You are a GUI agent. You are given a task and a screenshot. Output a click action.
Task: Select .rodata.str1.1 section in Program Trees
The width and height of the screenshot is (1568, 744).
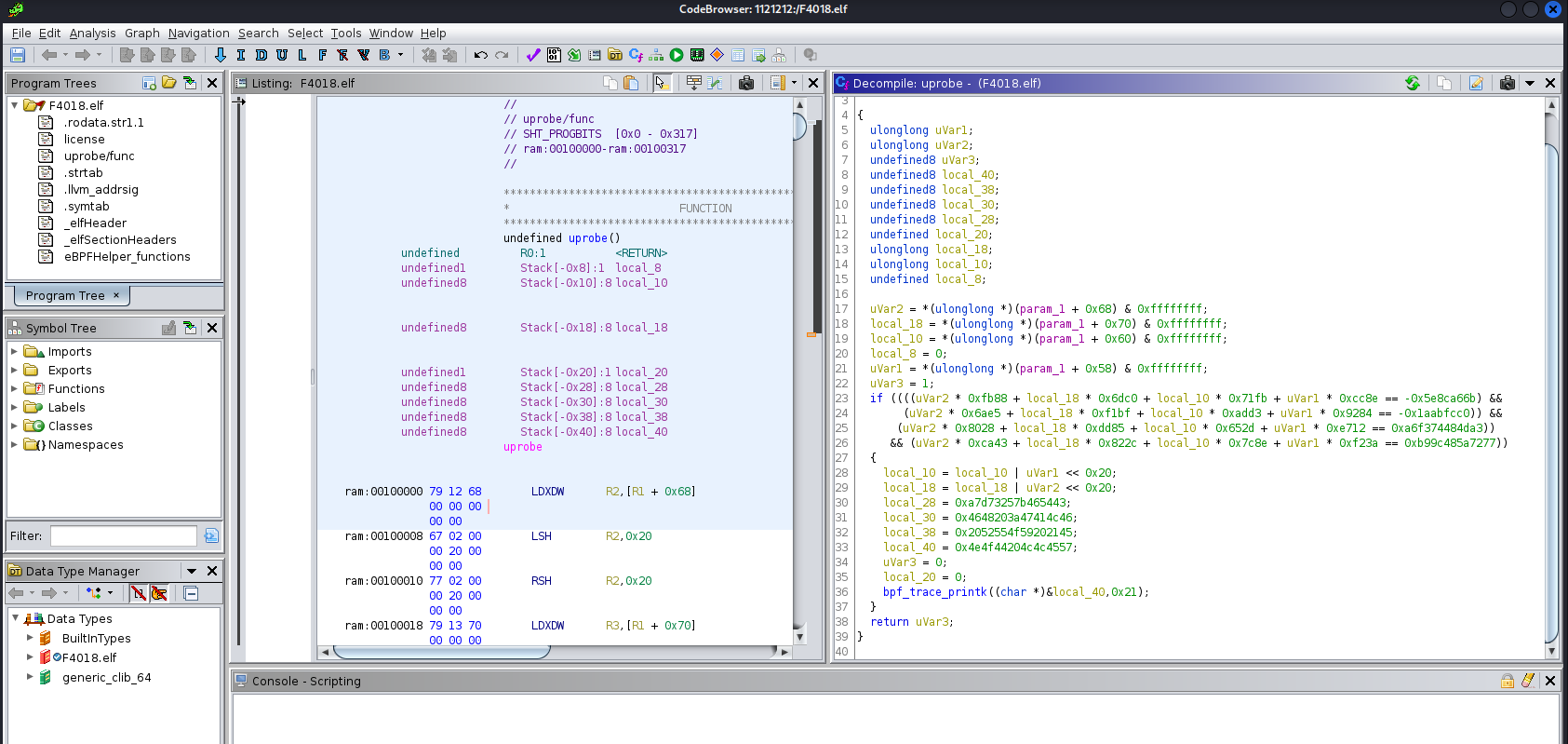pos(103,122)
